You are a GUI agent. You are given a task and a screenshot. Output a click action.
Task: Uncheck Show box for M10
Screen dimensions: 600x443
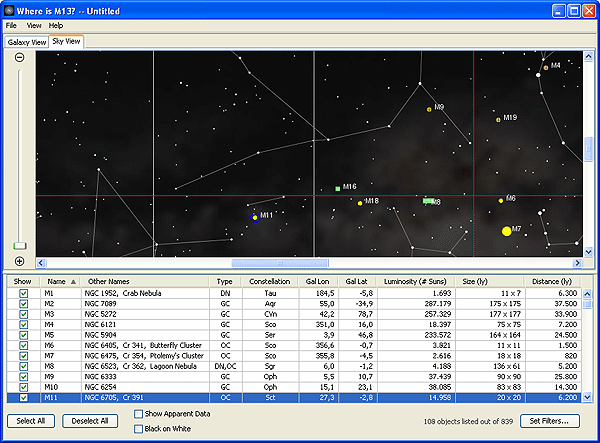coord(24,387)
